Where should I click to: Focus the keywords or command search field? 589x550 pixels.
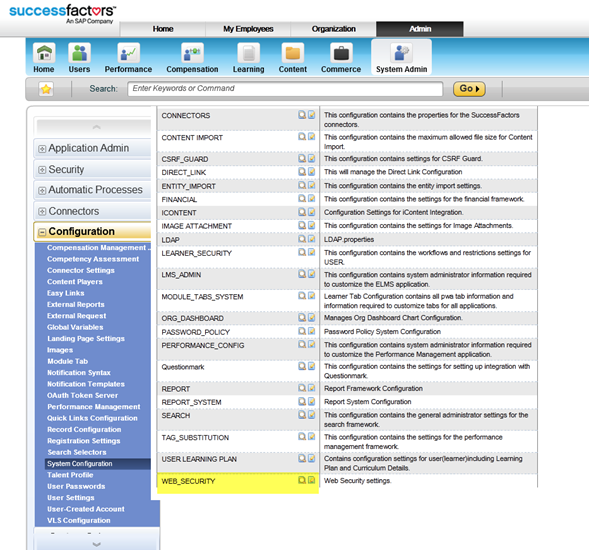coord(285,89)
